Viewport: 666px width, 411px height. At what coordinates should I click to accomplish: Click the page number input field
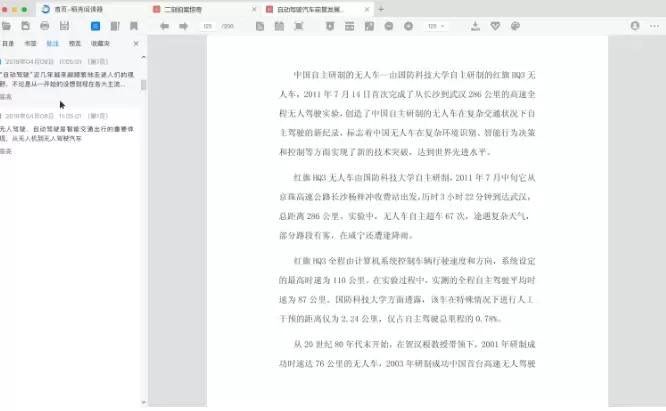coord(208,26)
